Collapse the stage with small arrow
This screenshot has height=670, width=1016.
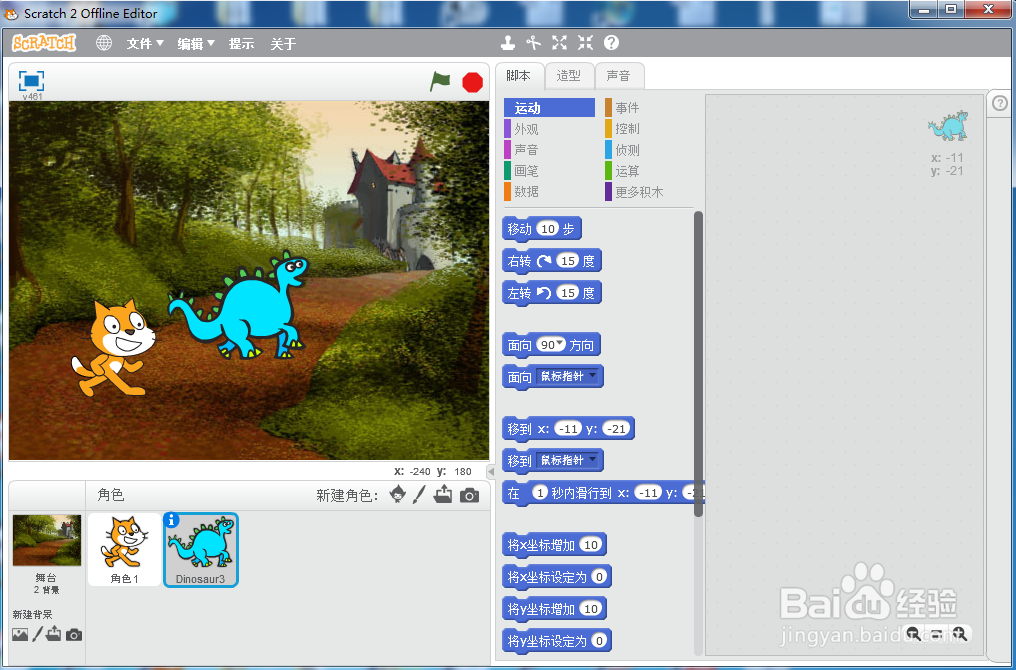tap(491, 472)
